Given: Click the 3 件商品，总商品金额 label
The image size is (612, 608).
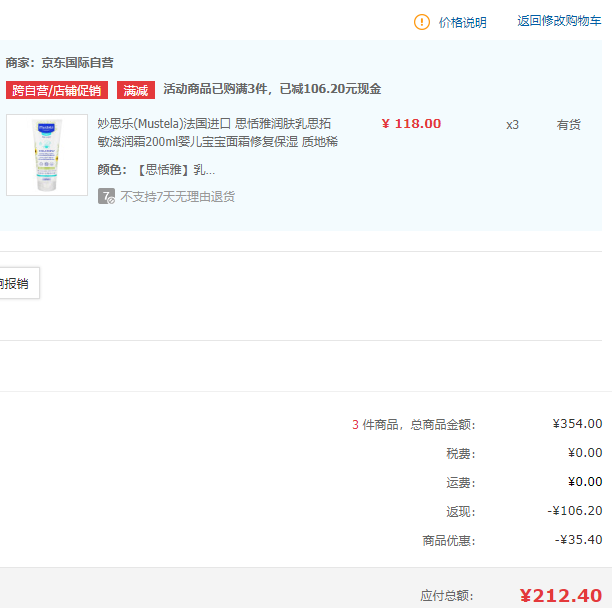Looking at the screenshot, I should 414,425.
